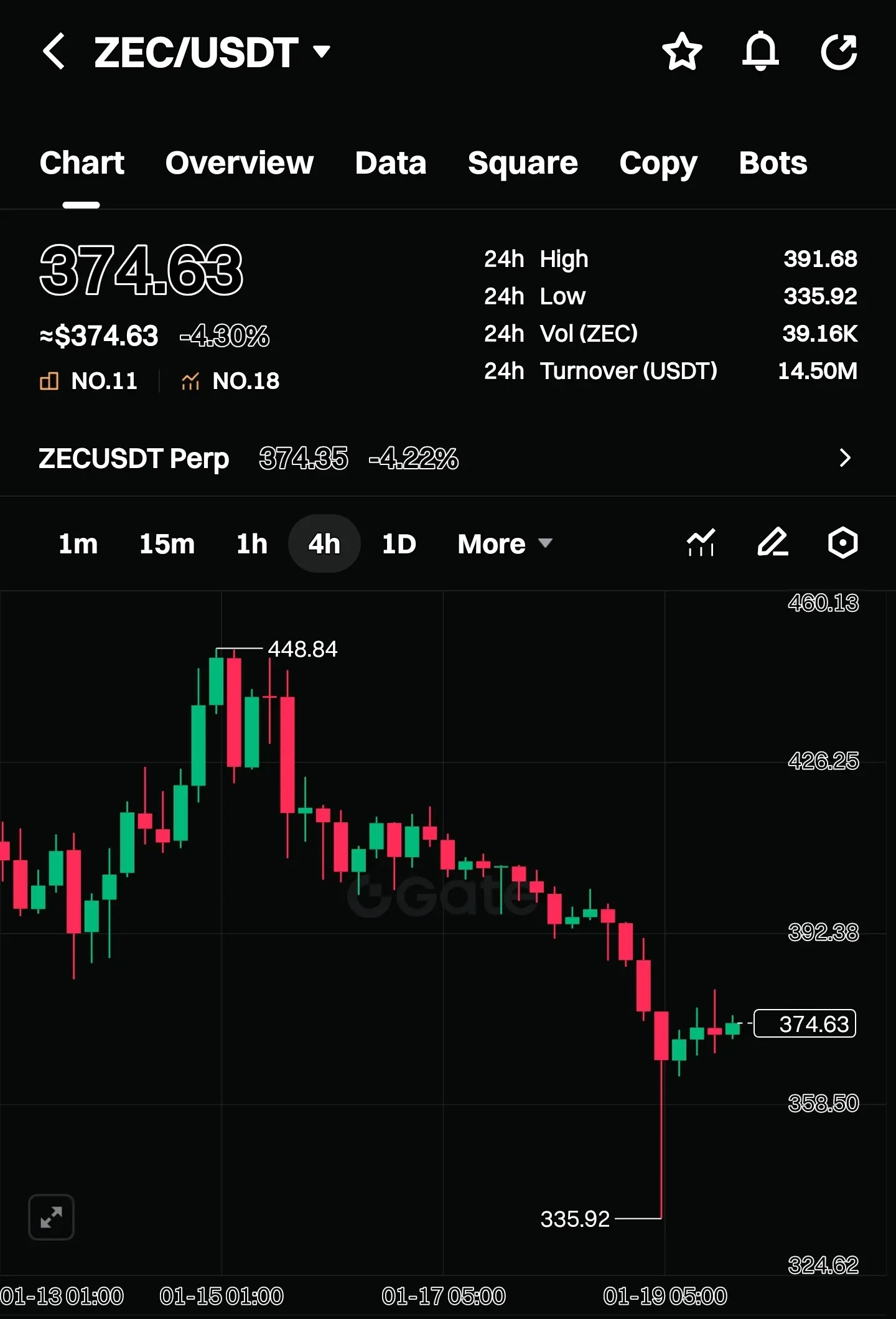Image resolution: width=896 pixels, height=1319 pixels.
Task: Open the Square tab
Action: point(523,164)
